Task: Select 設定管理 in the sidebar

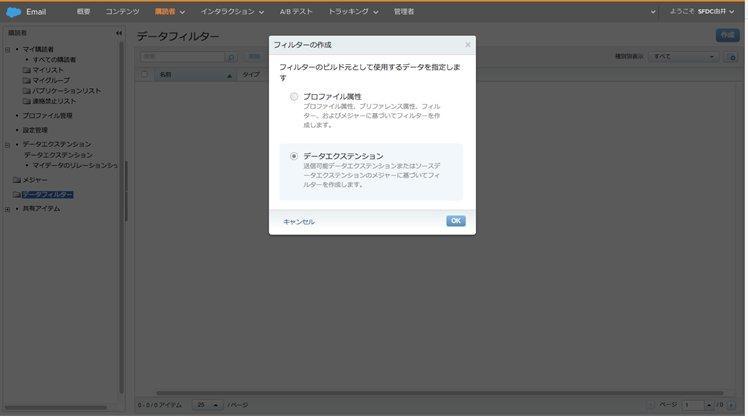Action: [x=35, y=130]
